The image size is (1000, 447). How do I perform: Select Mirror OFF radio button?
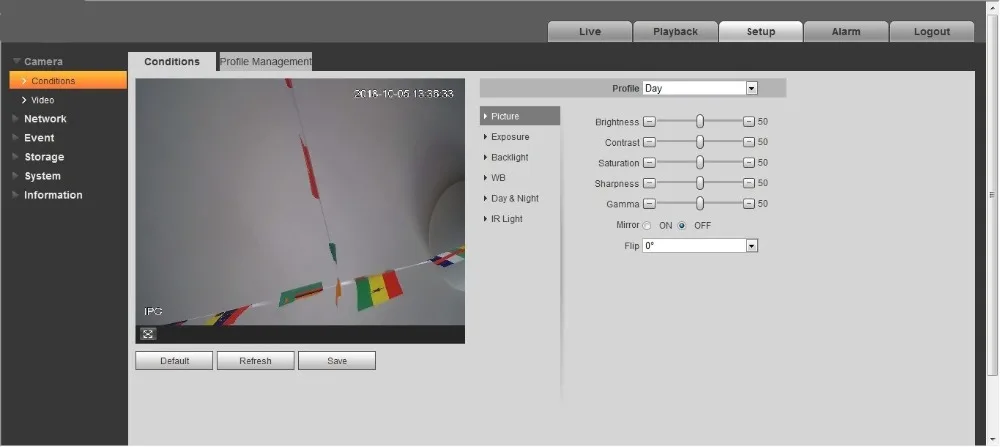click(x=682, y=226)
